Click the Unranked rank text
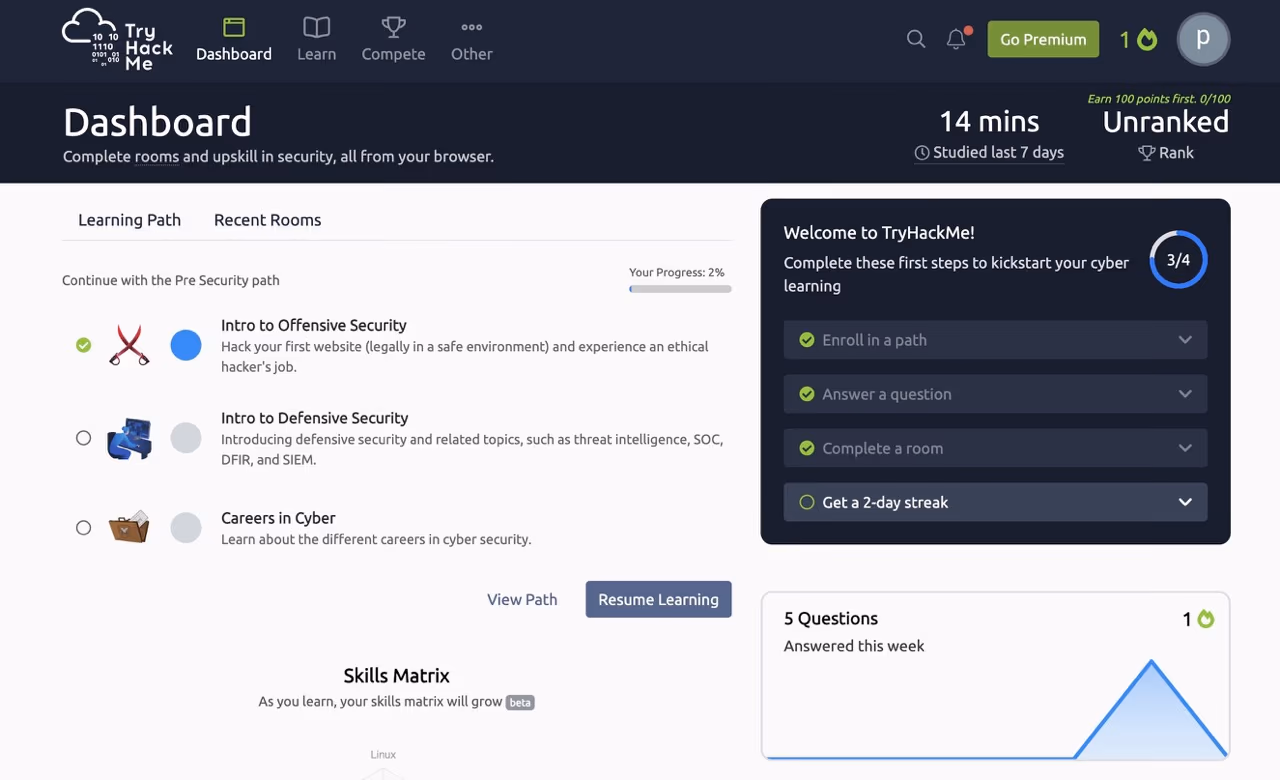 tap(1166, 122)
